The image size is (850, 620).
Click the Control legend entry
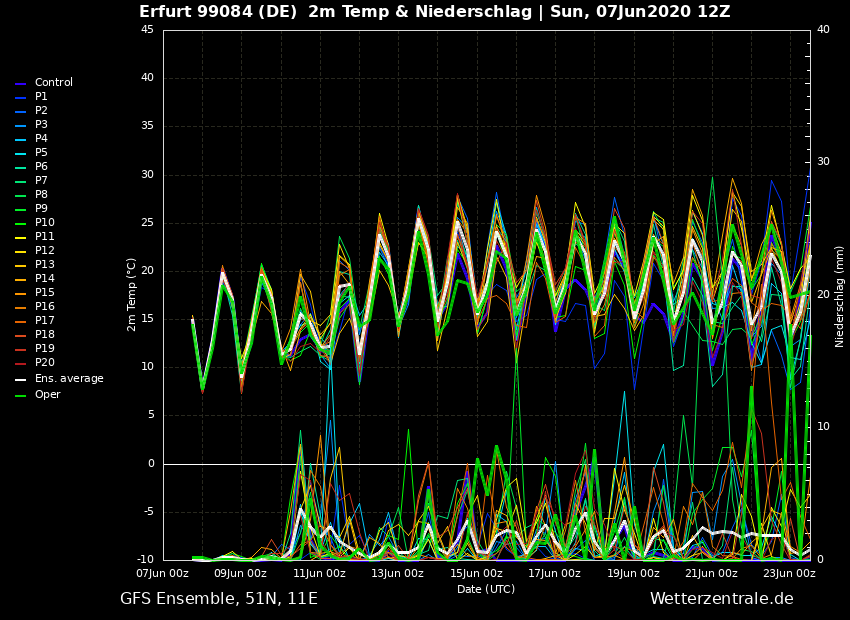coord(53,83)
